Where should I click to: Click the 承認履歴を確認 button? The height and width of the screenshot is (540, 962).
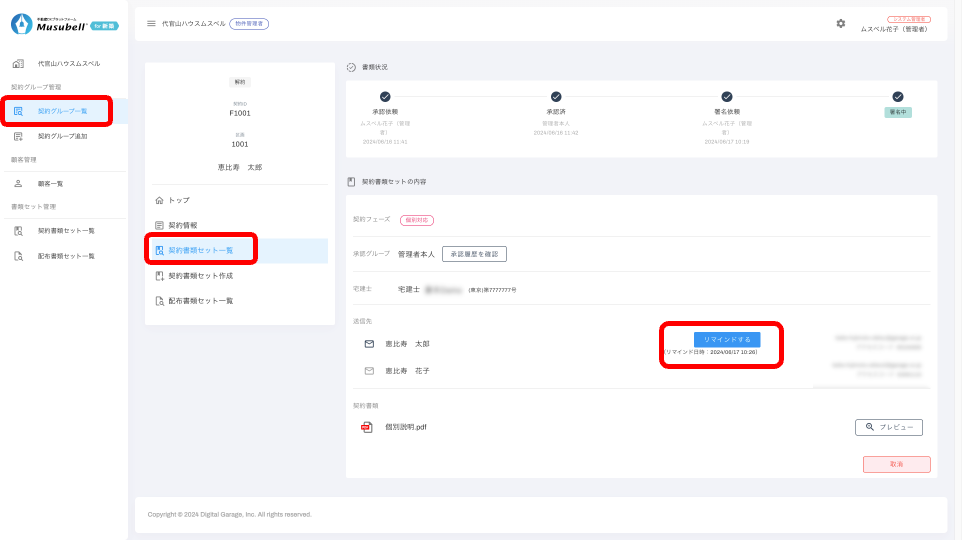pyautogui.click(x=474, y=254)
